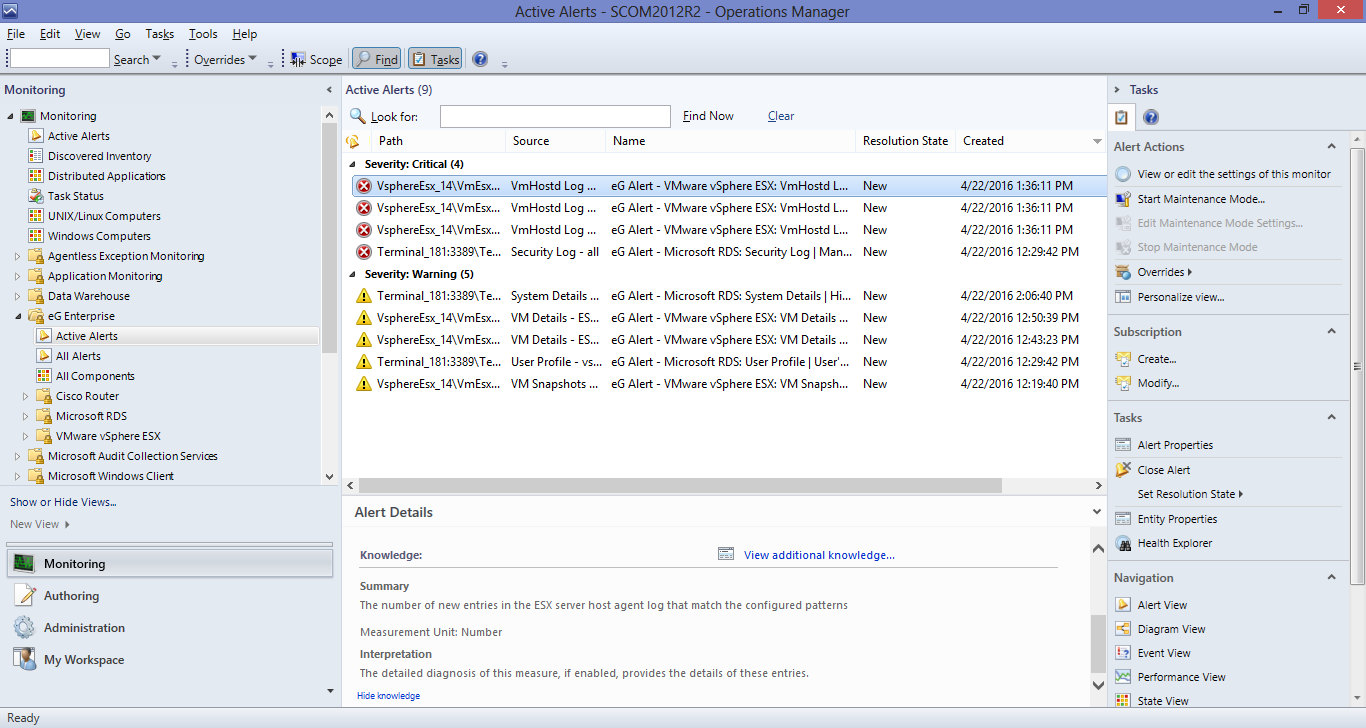Open Performance View navigation icon
This screenshot has height=728, width=1366.
coord(1123,677)
